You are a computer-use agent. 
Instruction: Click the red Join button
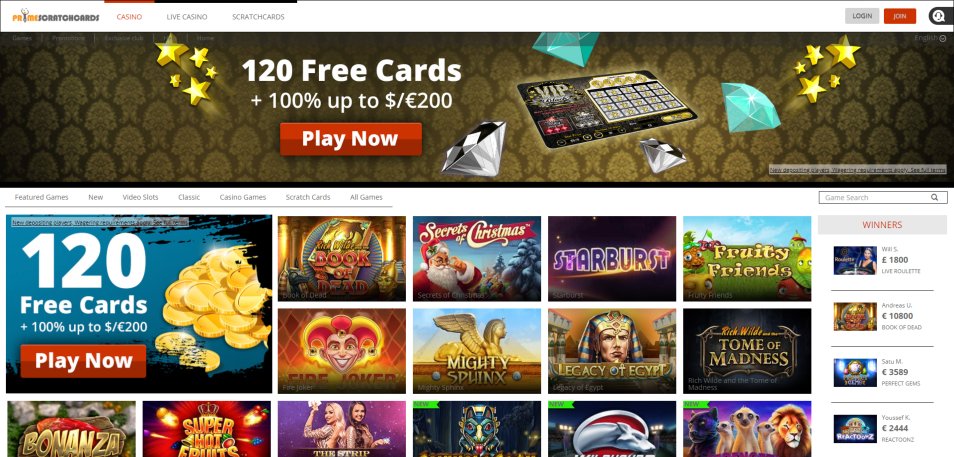point(900,16)
